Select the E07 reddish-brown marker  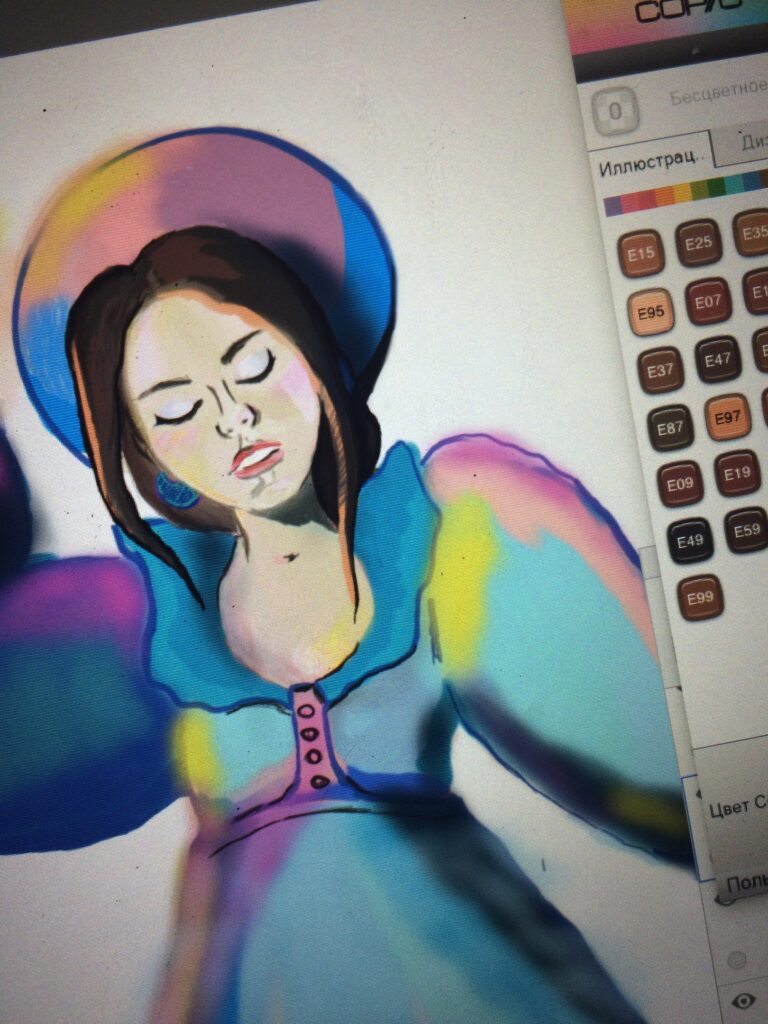708,301
